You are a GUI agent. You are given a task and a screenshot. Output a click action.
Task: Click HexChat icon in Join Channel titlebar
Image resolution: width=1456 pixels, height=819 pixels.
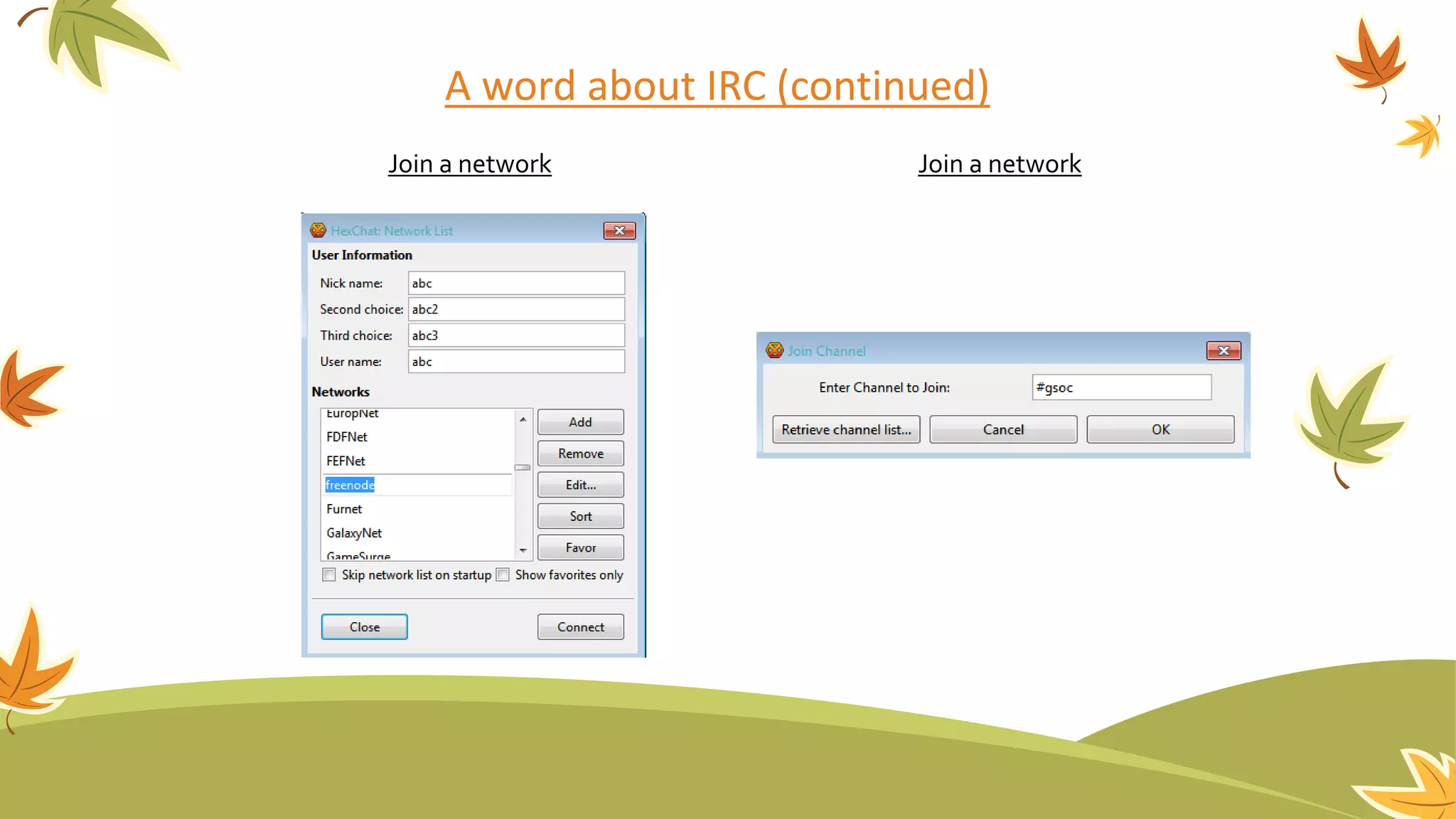pyautogui.click(x=774, y=350)
